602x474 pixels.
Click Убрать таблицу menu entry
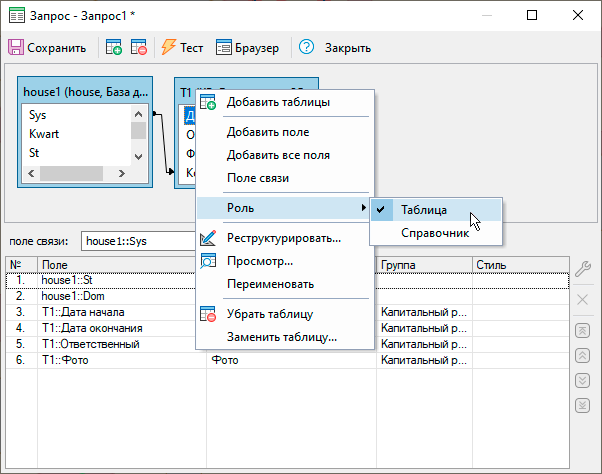tap(270, 314)
